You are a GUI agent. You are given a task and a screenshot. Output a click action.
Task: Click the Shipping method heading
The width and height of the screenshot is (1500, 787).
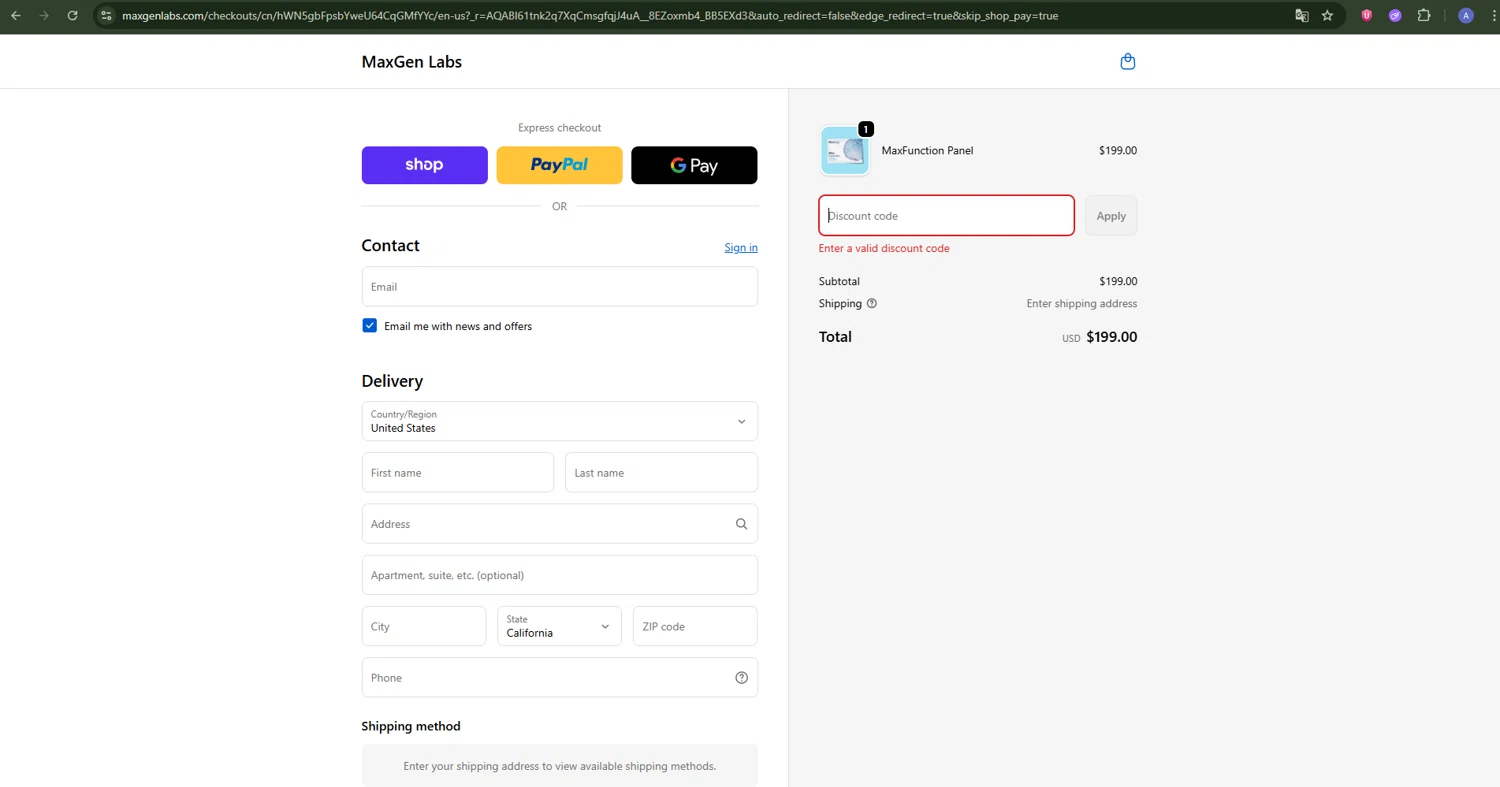pyautogui.click(x=411, y=726)
